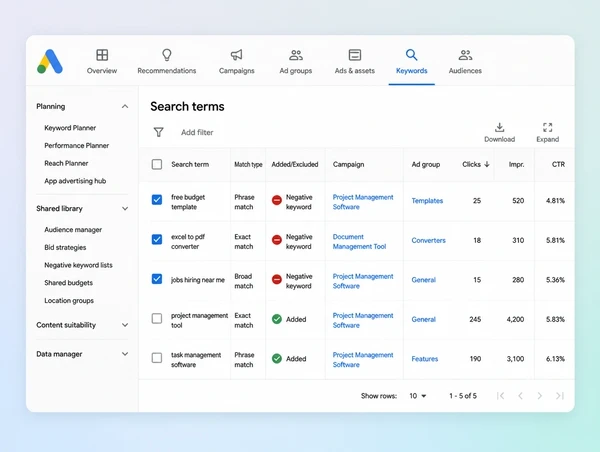
Task: Open campaign link for task management software
Action: pyautogui.click(x=363, y=360)
